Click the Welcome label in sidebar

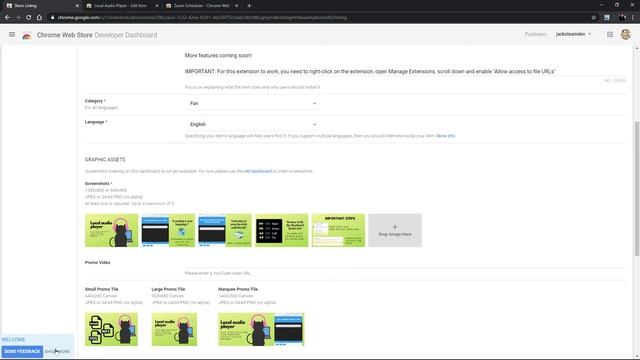pos(13,340)
